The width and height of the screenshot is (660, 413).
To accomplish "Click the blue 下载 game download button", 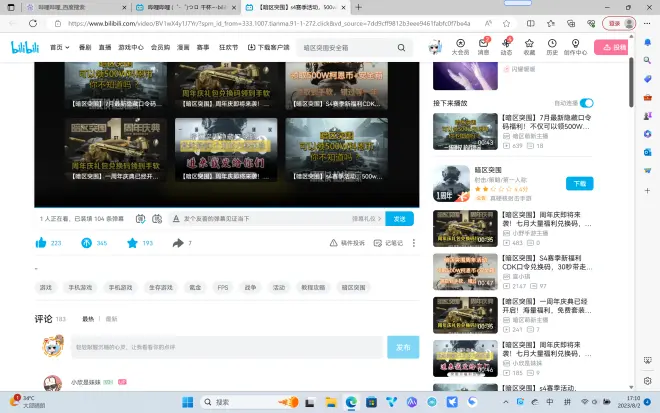I will click(580, 184).
